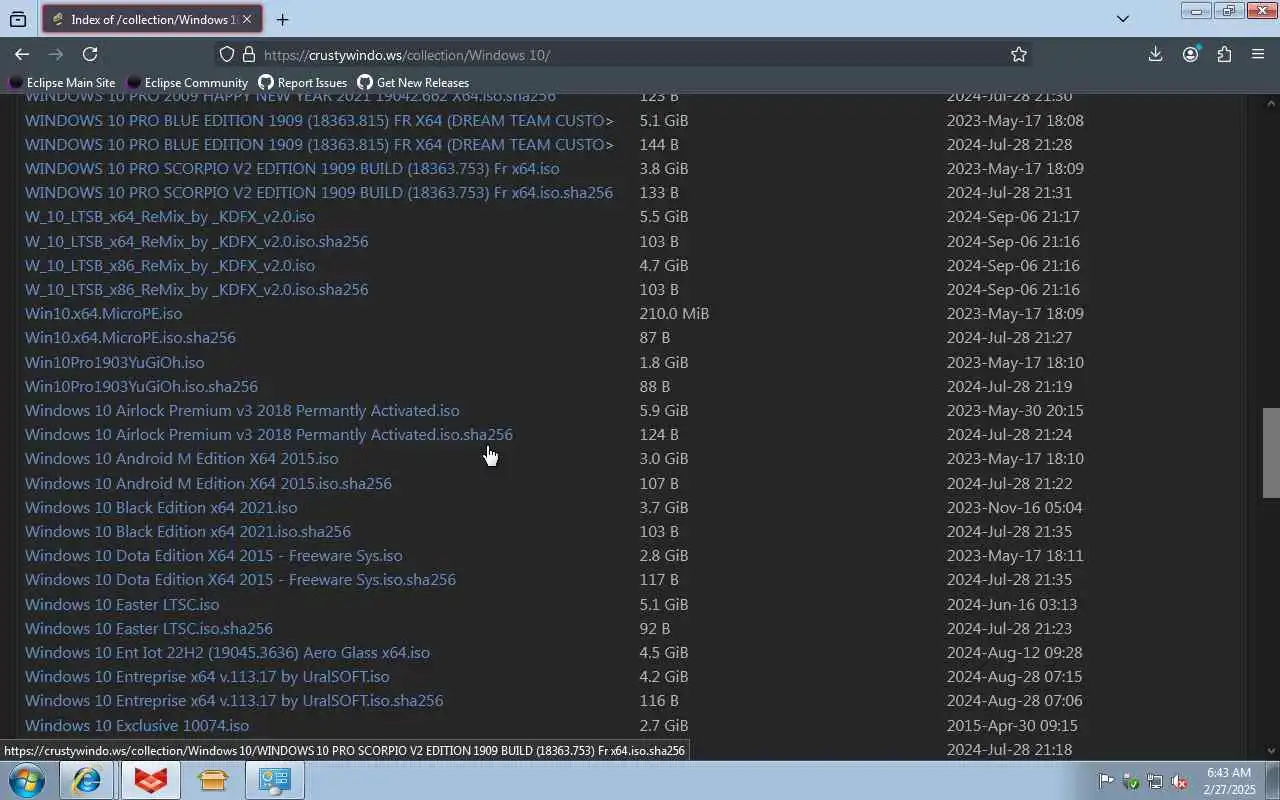Open Windows 10 Exclusive 10074.iso link
Screen dimensions: 1280x800
tap(137, 725)
